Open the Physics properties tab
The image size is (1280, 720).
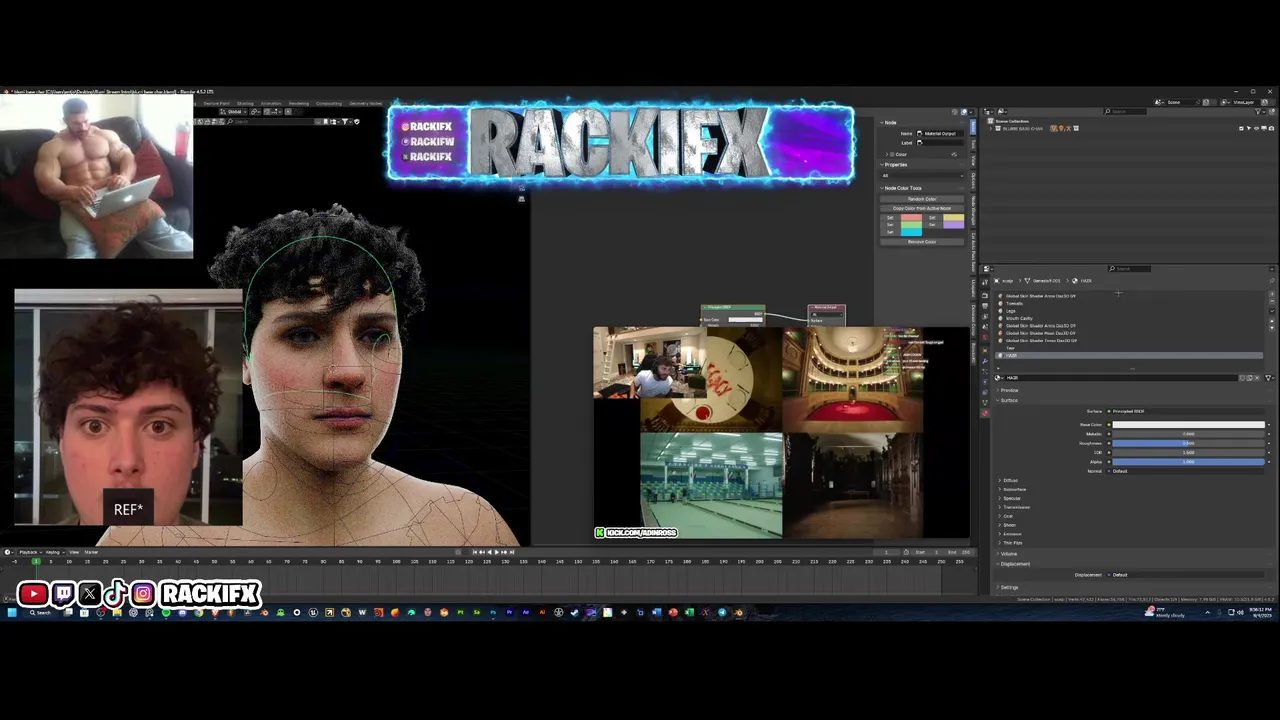(x=985, y=382)
